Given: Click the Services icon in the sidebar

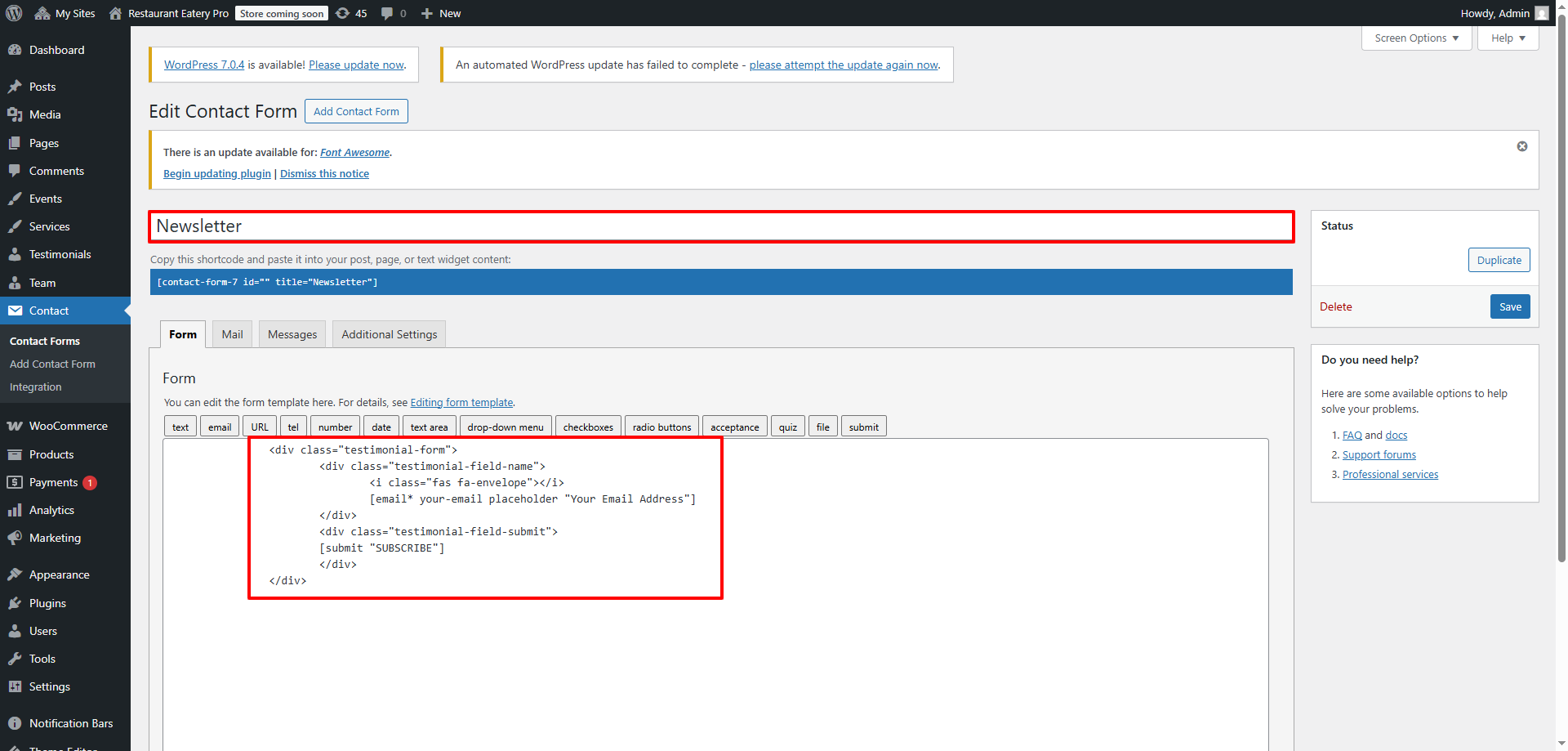Looking at the screenshot, I should [15, 226].
